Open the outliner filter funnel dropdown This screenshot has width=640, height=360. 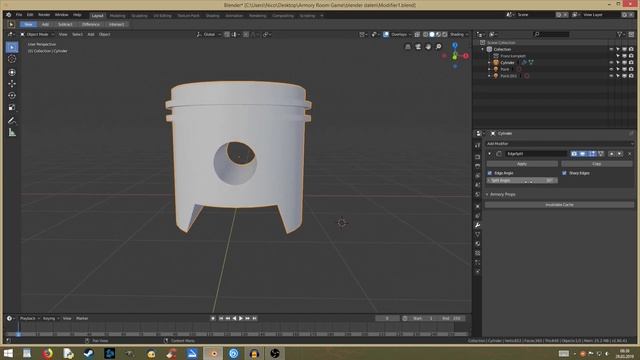[x=621, y=35]
